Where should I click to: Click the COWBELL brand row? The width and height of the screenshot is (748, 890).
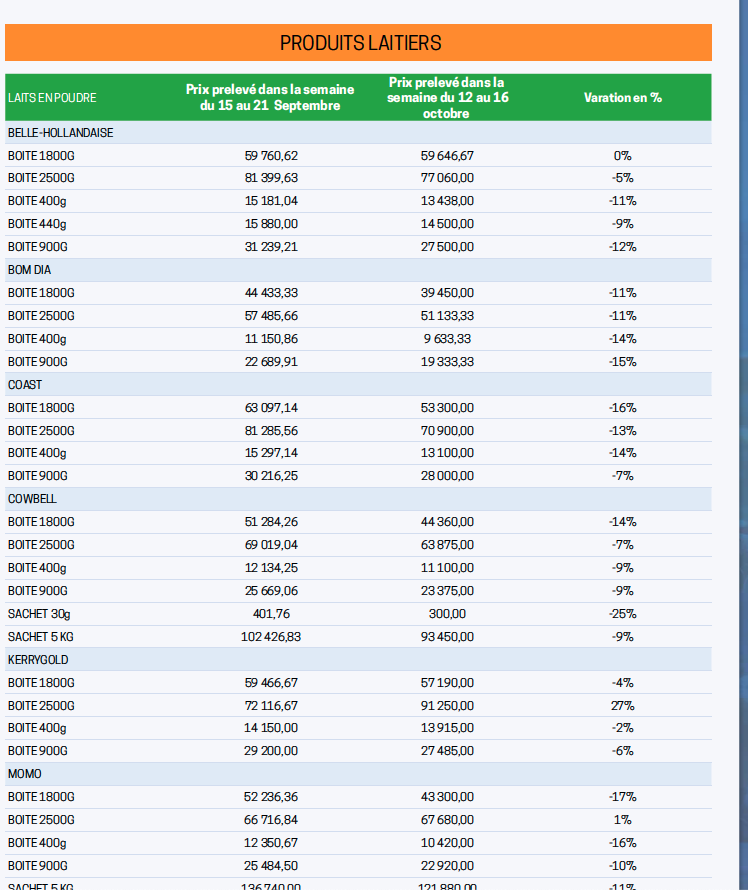(x=358, y=499)
